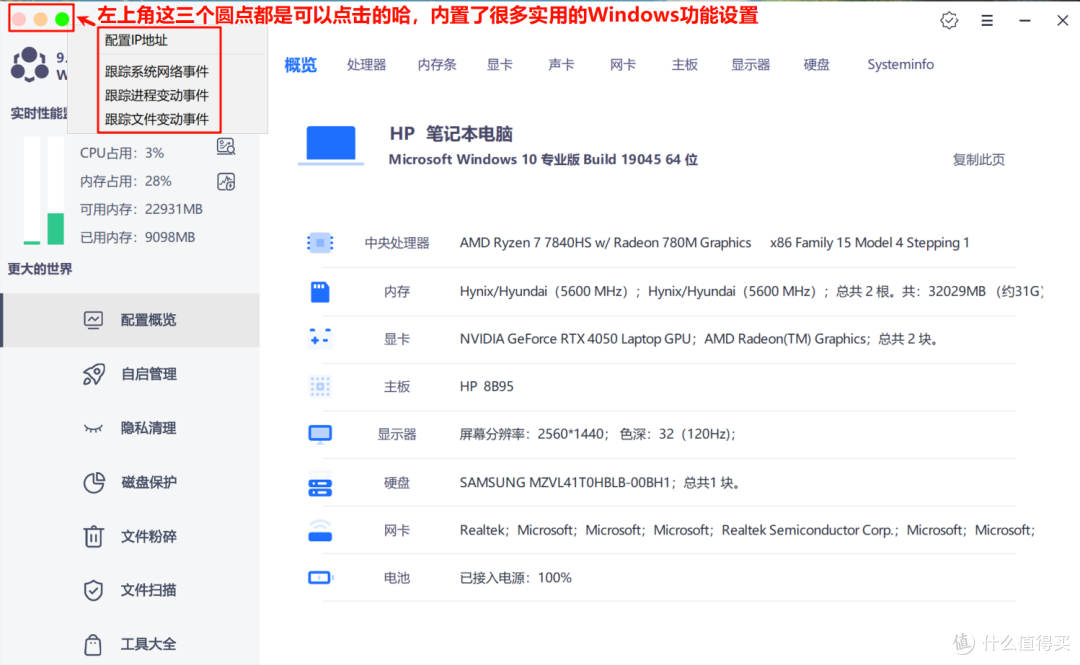Open 隐私清理 label in sidebar
1080x665 pixels.
click(149, 428)
